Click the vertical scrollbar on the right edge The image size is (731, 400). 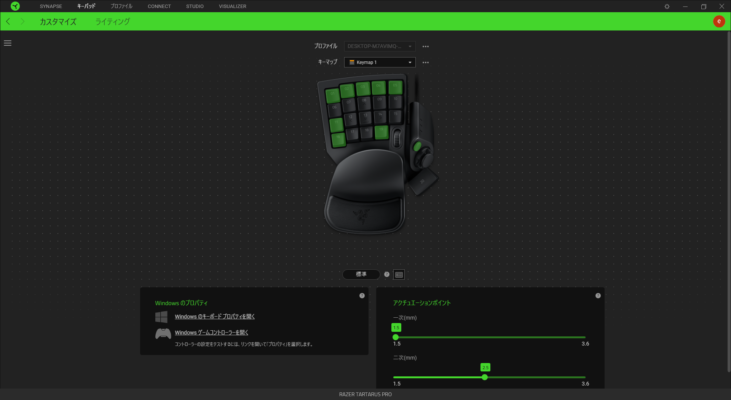point(729,200)
